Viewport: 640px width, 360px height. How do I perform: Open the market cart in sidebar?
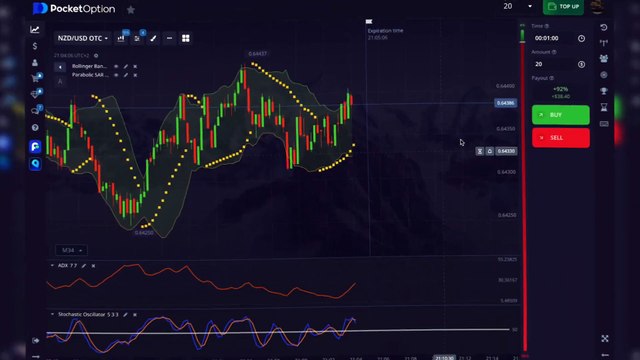coord(36,78)
